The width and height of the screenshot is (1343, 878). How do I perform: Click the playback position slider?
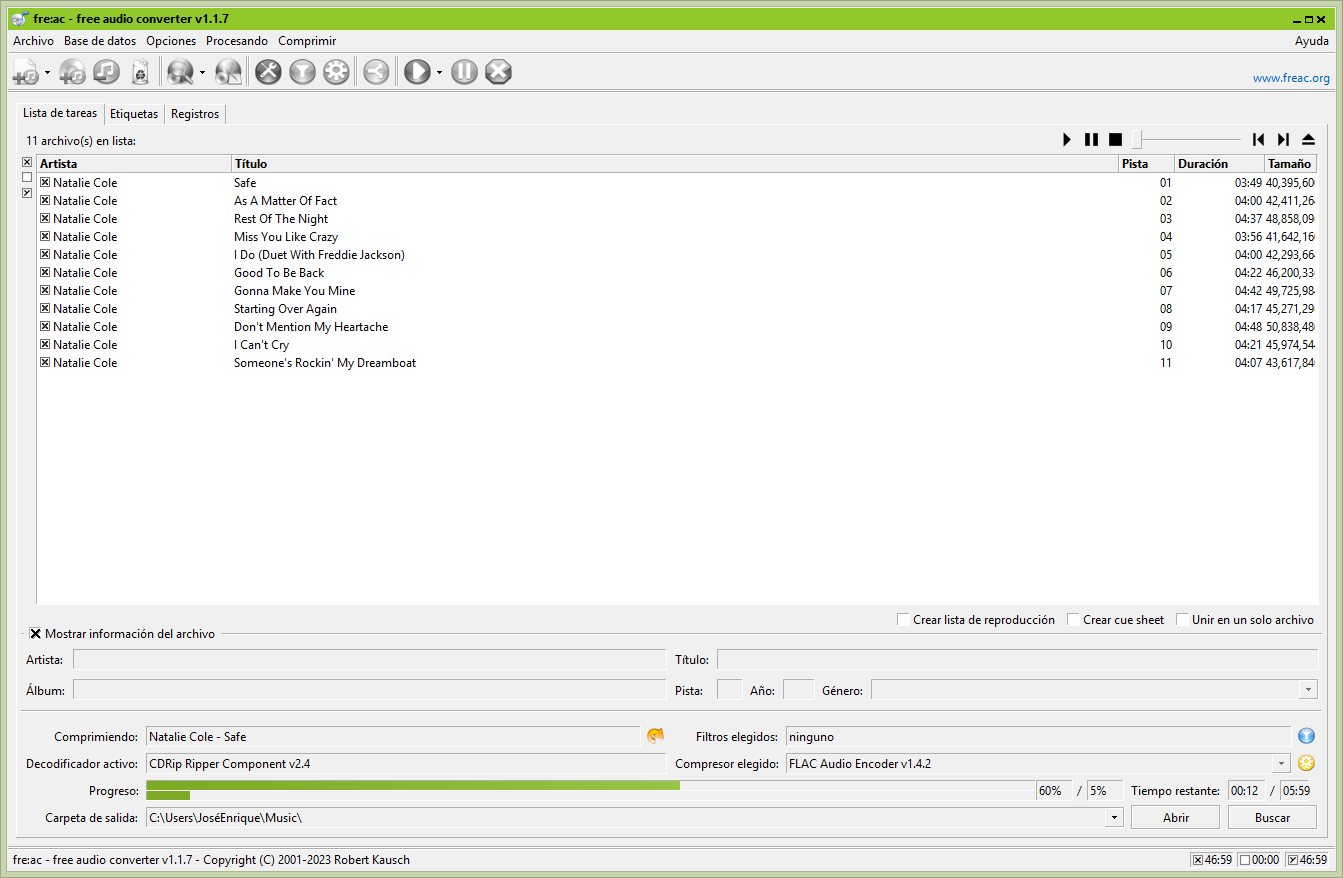(1190, 140)
